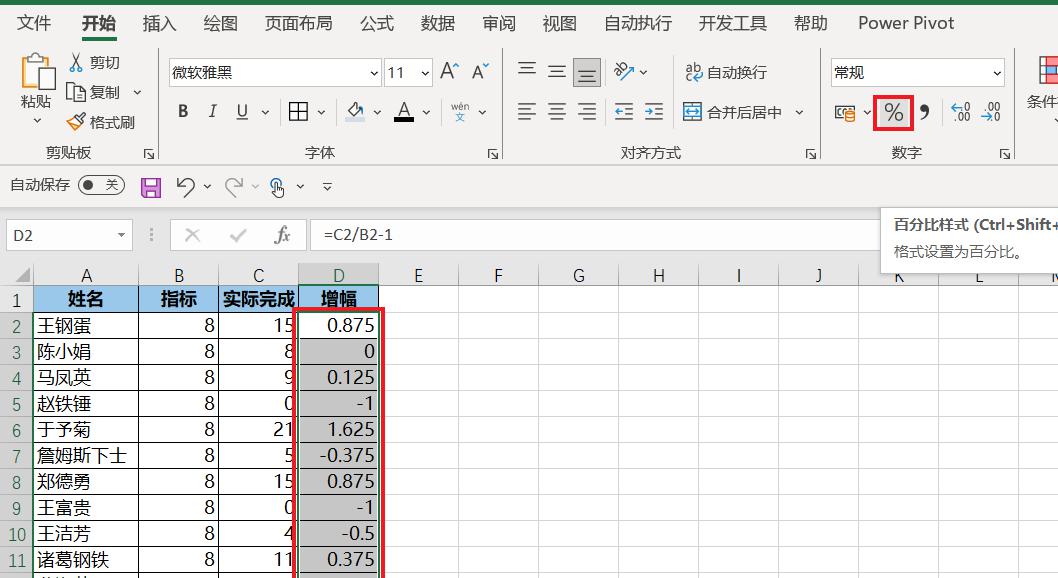Open the font name dropdown
Image resolution: width=1058 pixels, height=578 pixels.
pyautogui.click(x=374, y=73)
